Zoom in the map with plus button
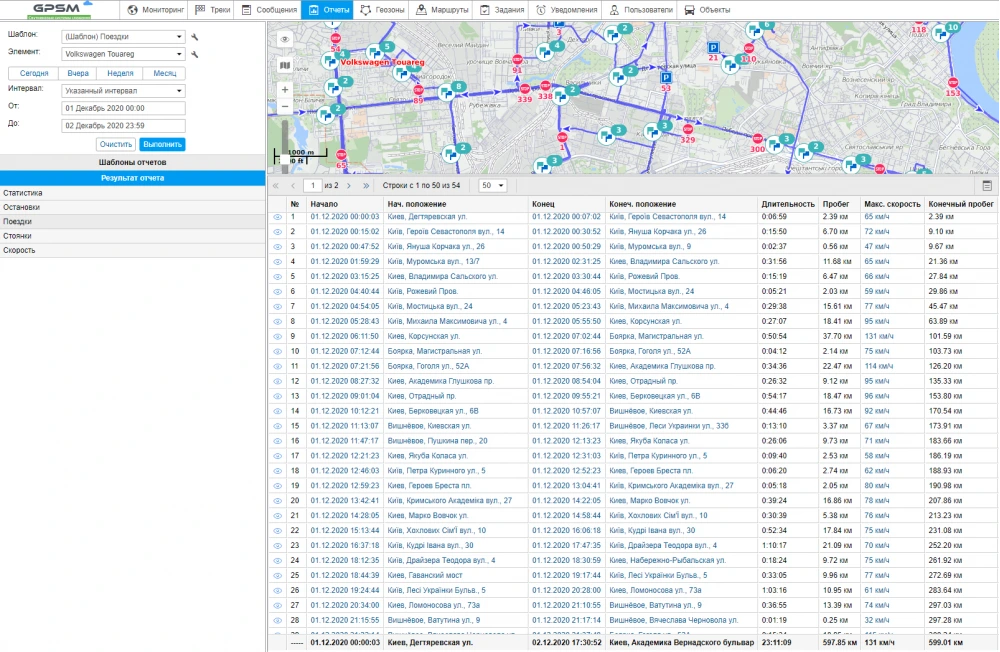 pyautogui.click(x=285, y=89)
